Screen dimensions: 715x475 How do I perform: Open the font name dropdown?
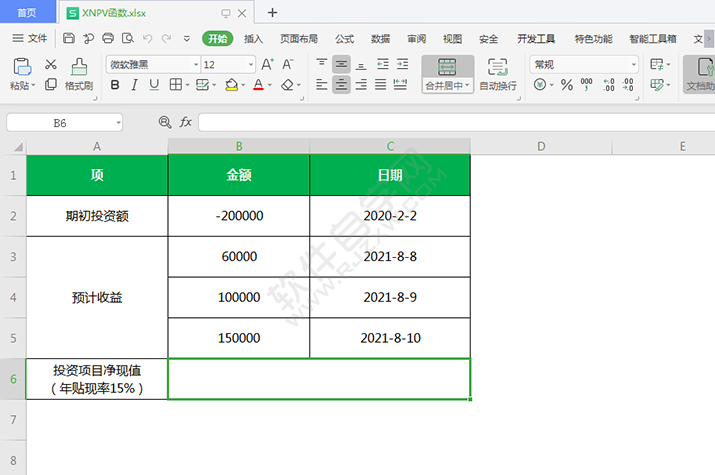click(x=196, y=65)
